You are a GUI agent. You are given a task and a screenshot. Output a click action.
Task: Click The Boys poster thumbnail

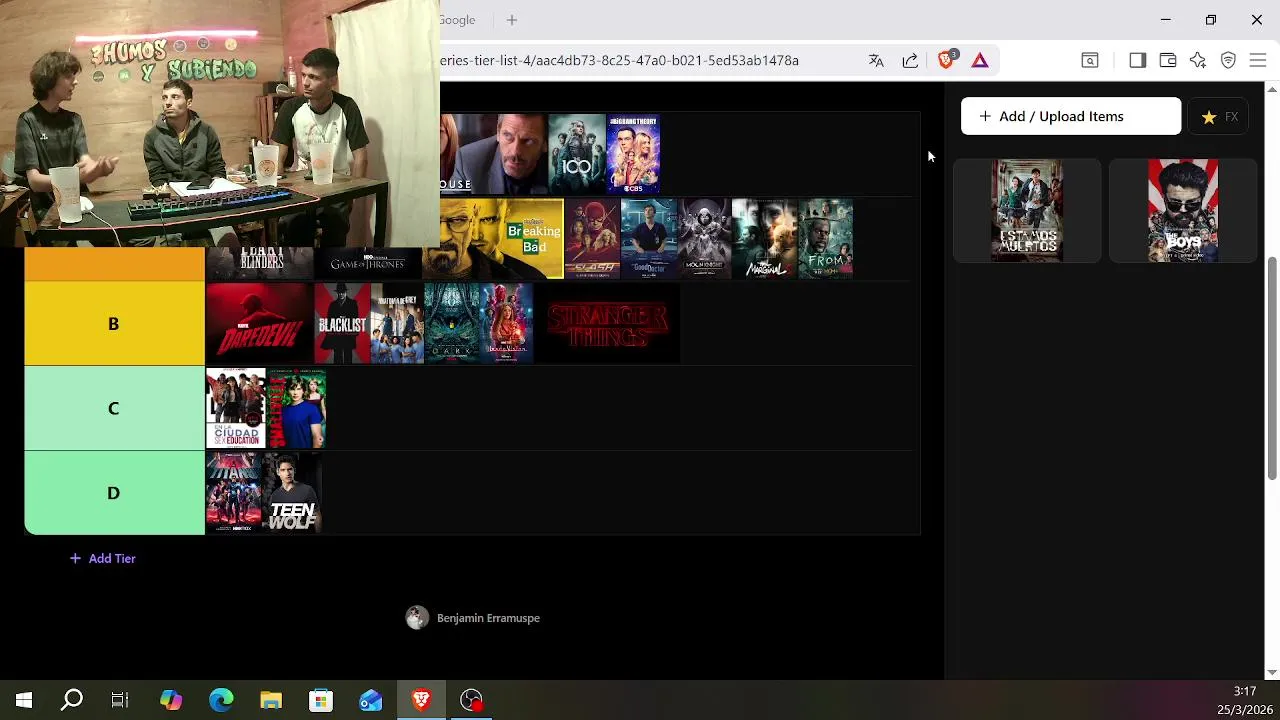click(1183, 211)
